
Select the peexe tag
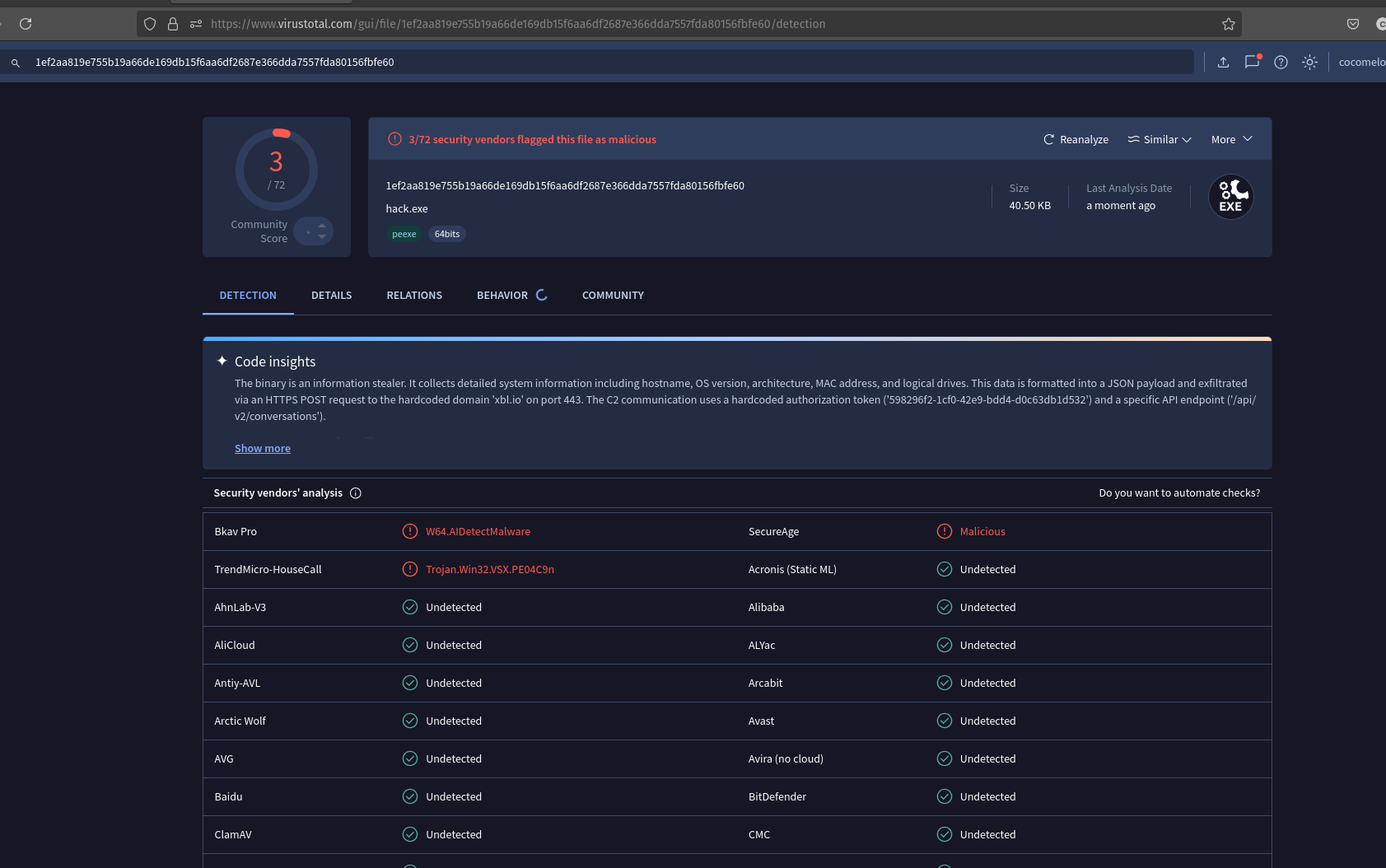(x=404, y=234)
